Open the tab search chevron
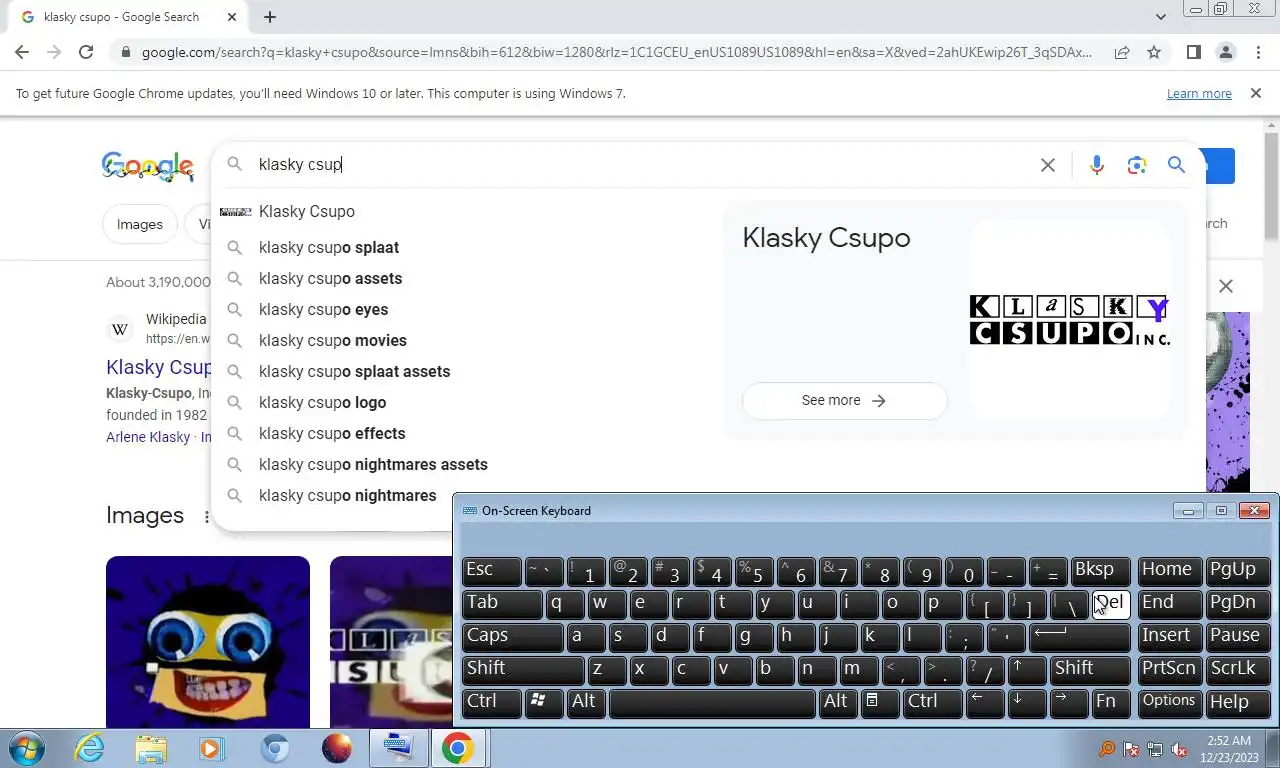This screenshot has width=1280, height=768. pyautogui.click(x=1160, y=17)
